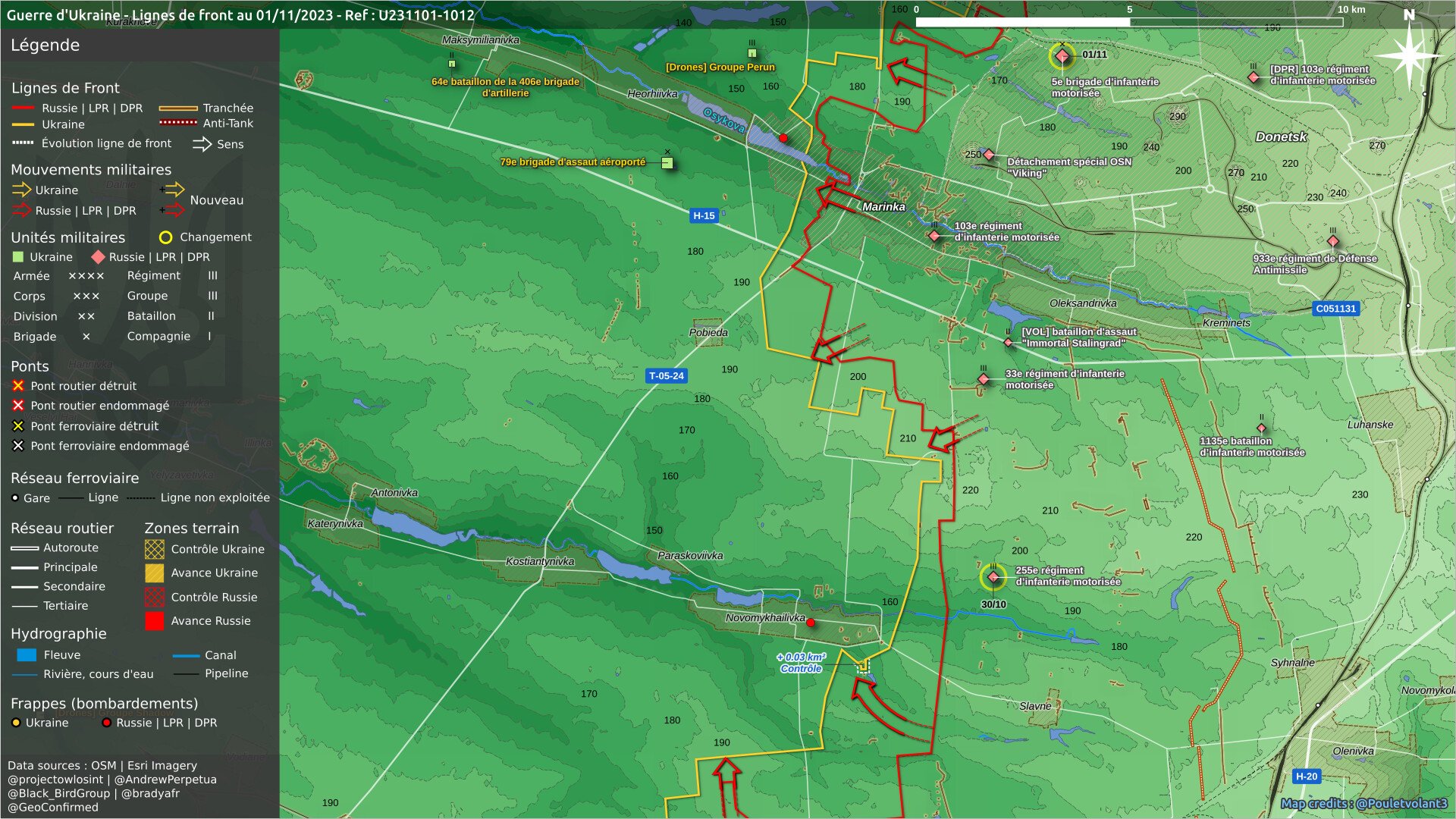The height and width of the screenshot is (819, 1456).
Task: Click the 103e régiment diamond near Marinka
Action: 934,236
